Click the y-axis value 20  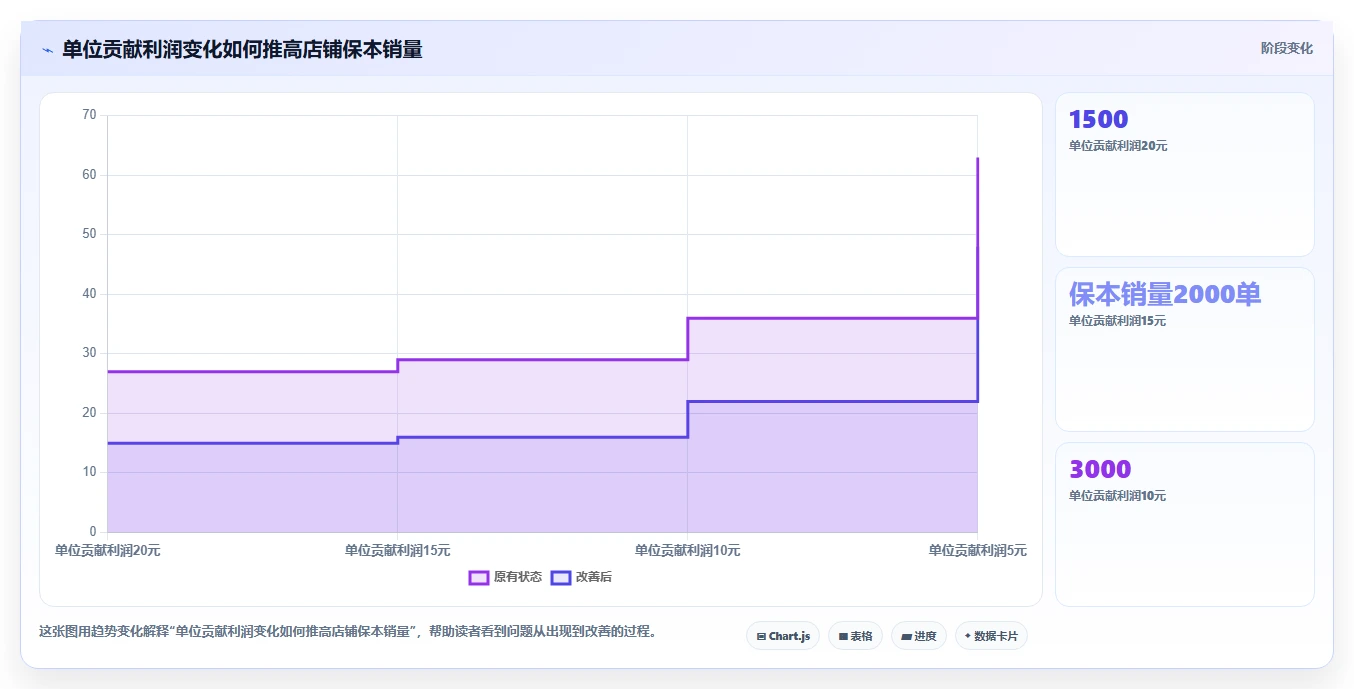89,413
